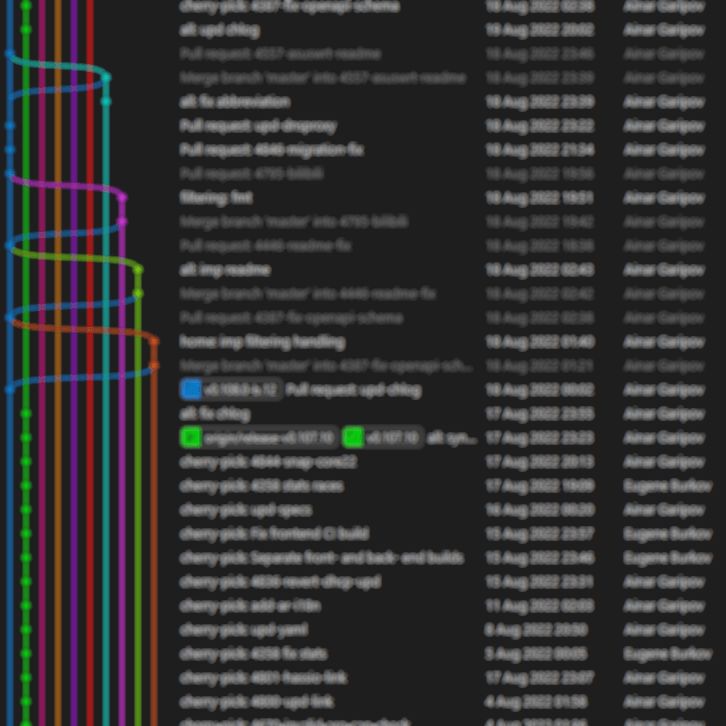
Task: Select commit 'Pull request: 4337-asusrt-readme'
Action: tap(281, 54)
